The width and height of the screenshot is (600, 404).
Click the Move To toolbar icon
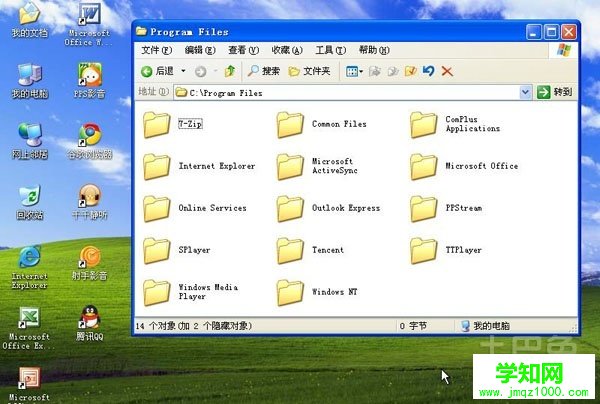(375, 71)
